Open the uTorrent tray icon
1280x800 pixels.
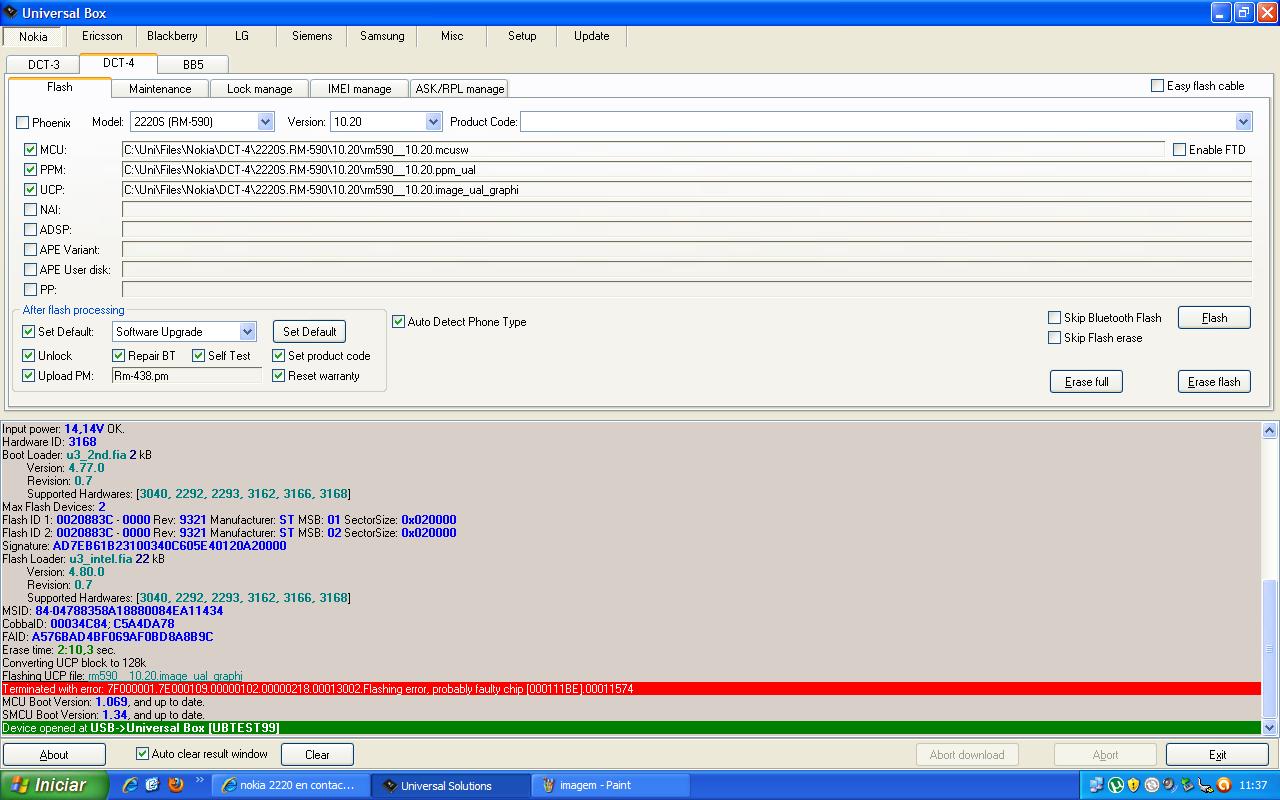point(1116,785)
